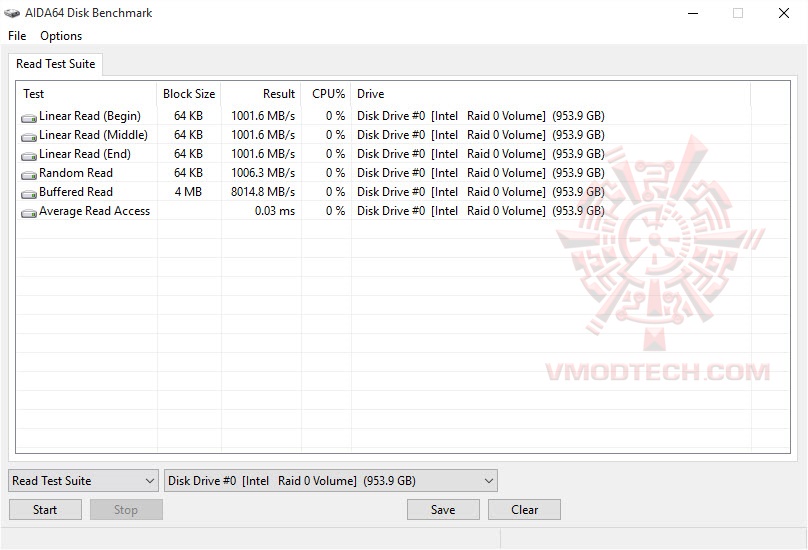Screen dimensions: 808x550
Task: Switch to the Read Test Suite tab
Action: 56,64
